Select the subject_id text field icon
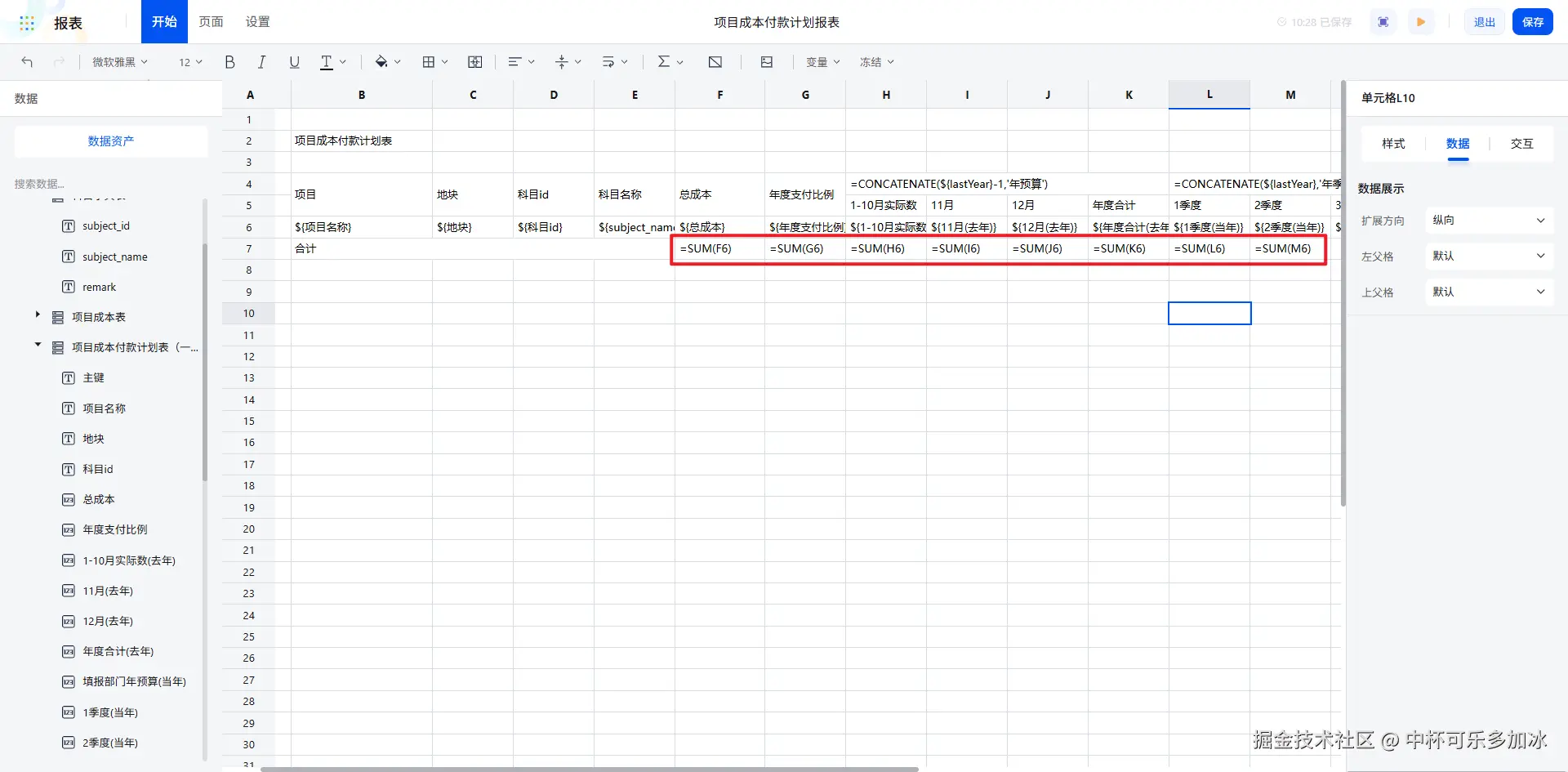The height and width of the screenshot is (772, 1568). [69, 226]
